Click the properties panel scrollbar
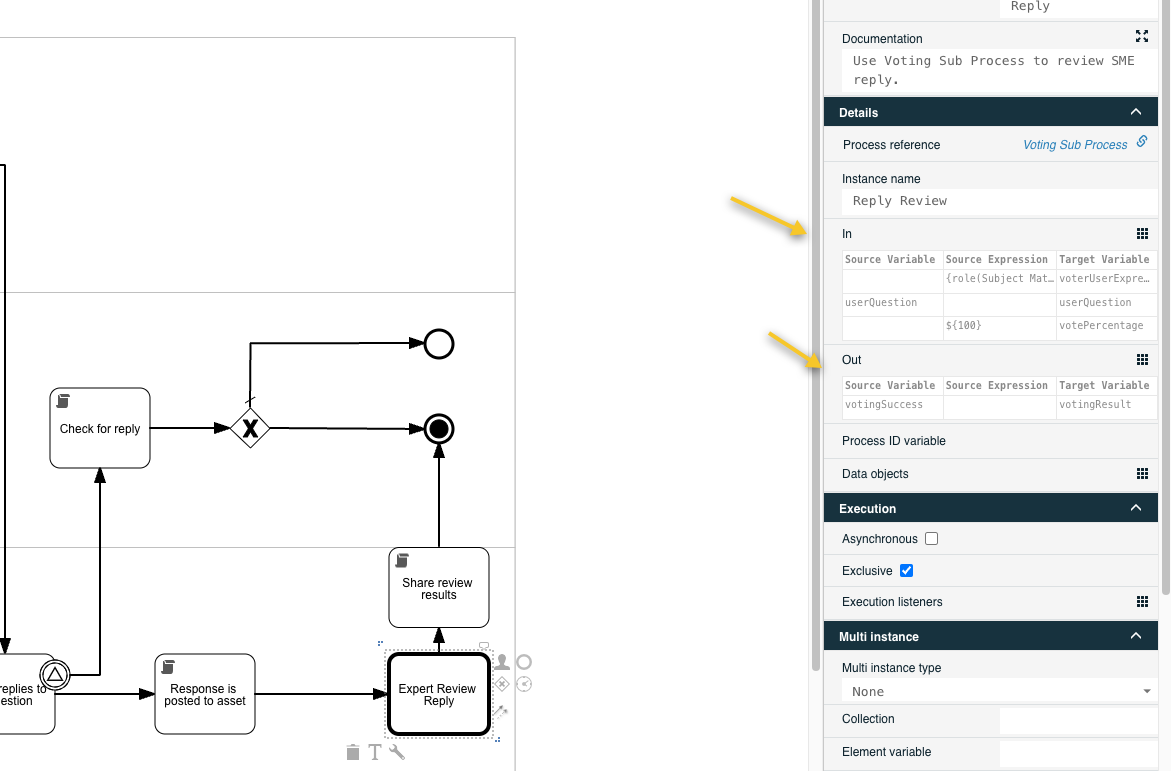1171x771 pixels. (x=1166, y=299)
